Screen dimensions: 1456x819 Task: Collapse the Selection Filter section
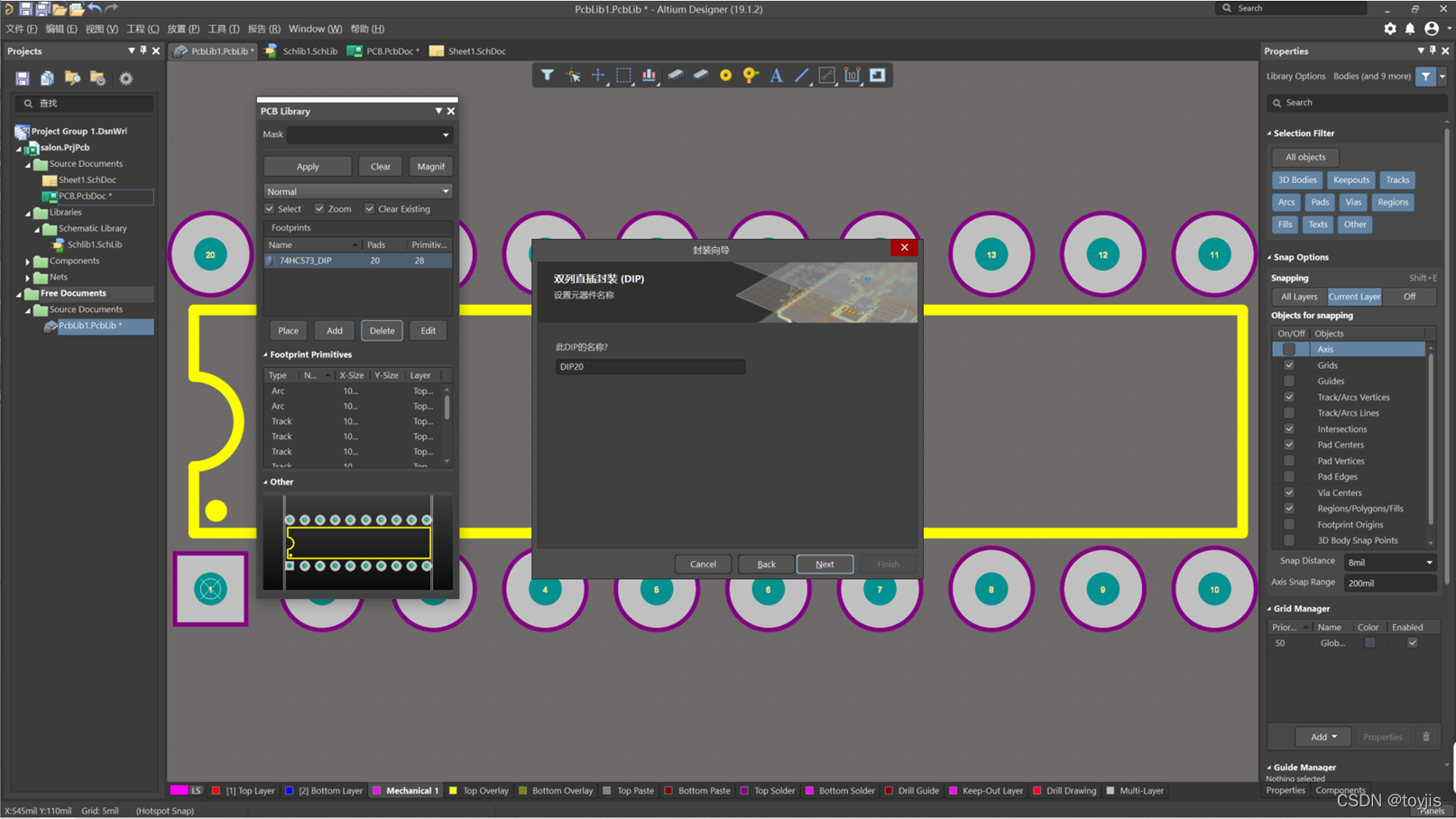pyautogui.click(x=1269, y=133)
